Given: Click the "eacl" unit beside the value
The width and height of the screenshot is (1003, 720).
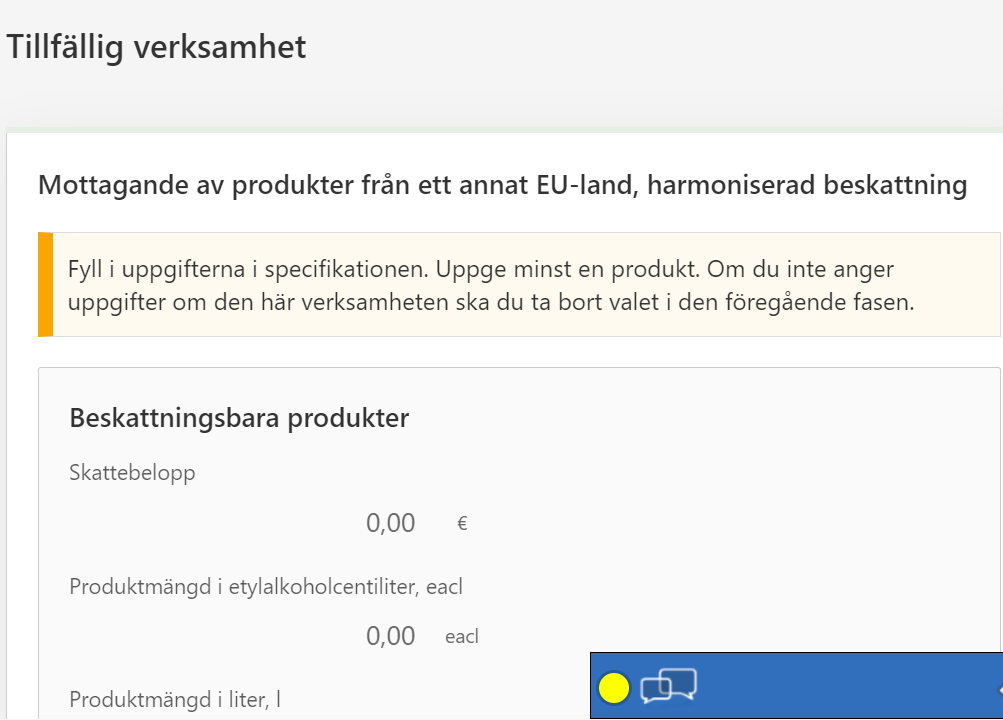Looking at the screenshot, I should click(x=462, y=636).
